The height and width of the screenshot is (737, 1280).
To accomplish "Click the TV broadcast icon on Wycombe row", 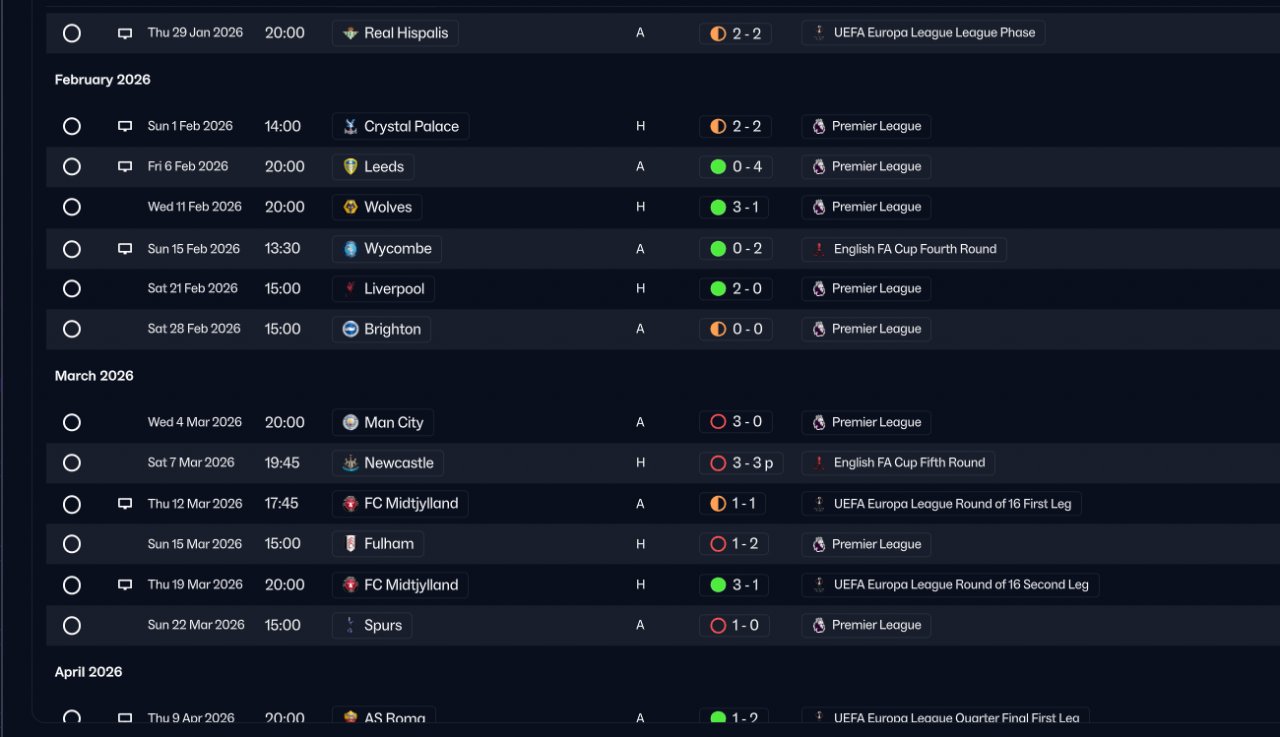I will pos(125,249).
